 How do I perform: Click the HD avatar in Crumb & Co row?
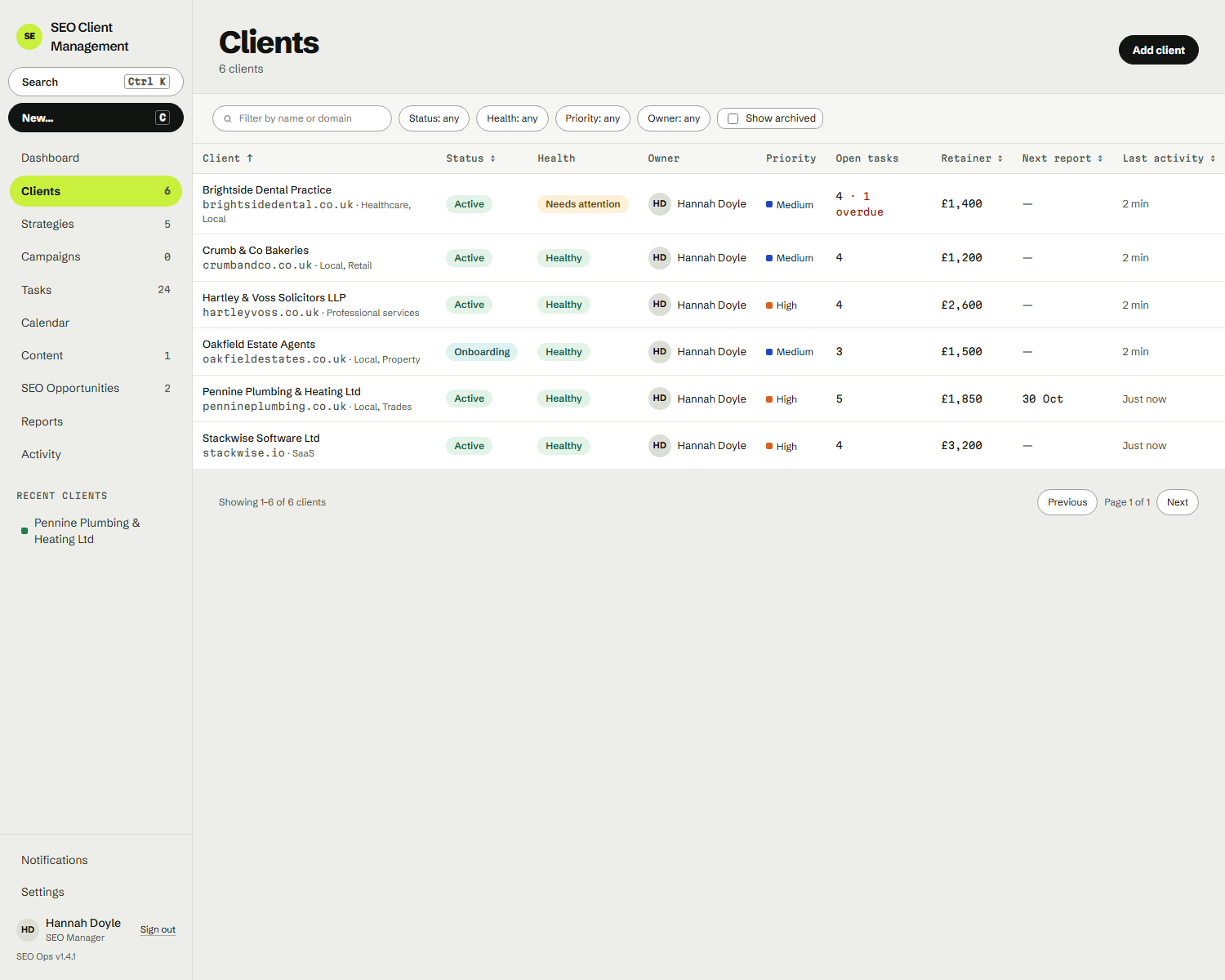coord(660,258)
